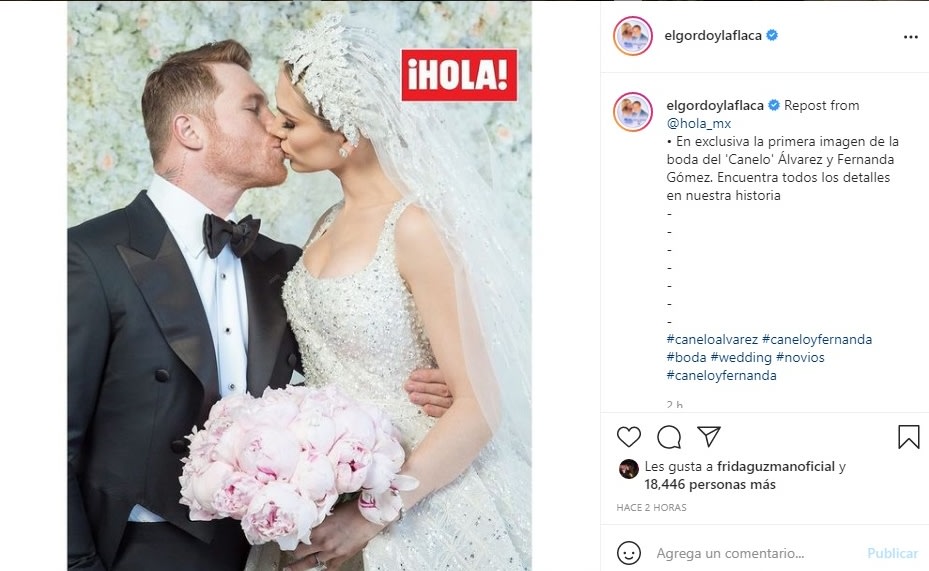View '18,446 personas más' likes list
The height and width of the screenshot is (571, 929).
click(x=710, y=485)
